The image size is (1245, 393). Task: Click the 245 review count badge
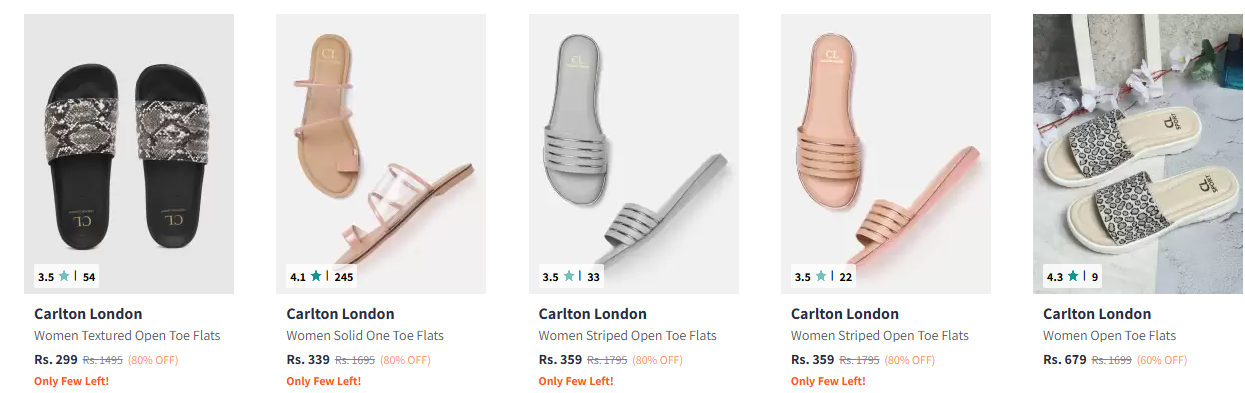coord(344,277)
